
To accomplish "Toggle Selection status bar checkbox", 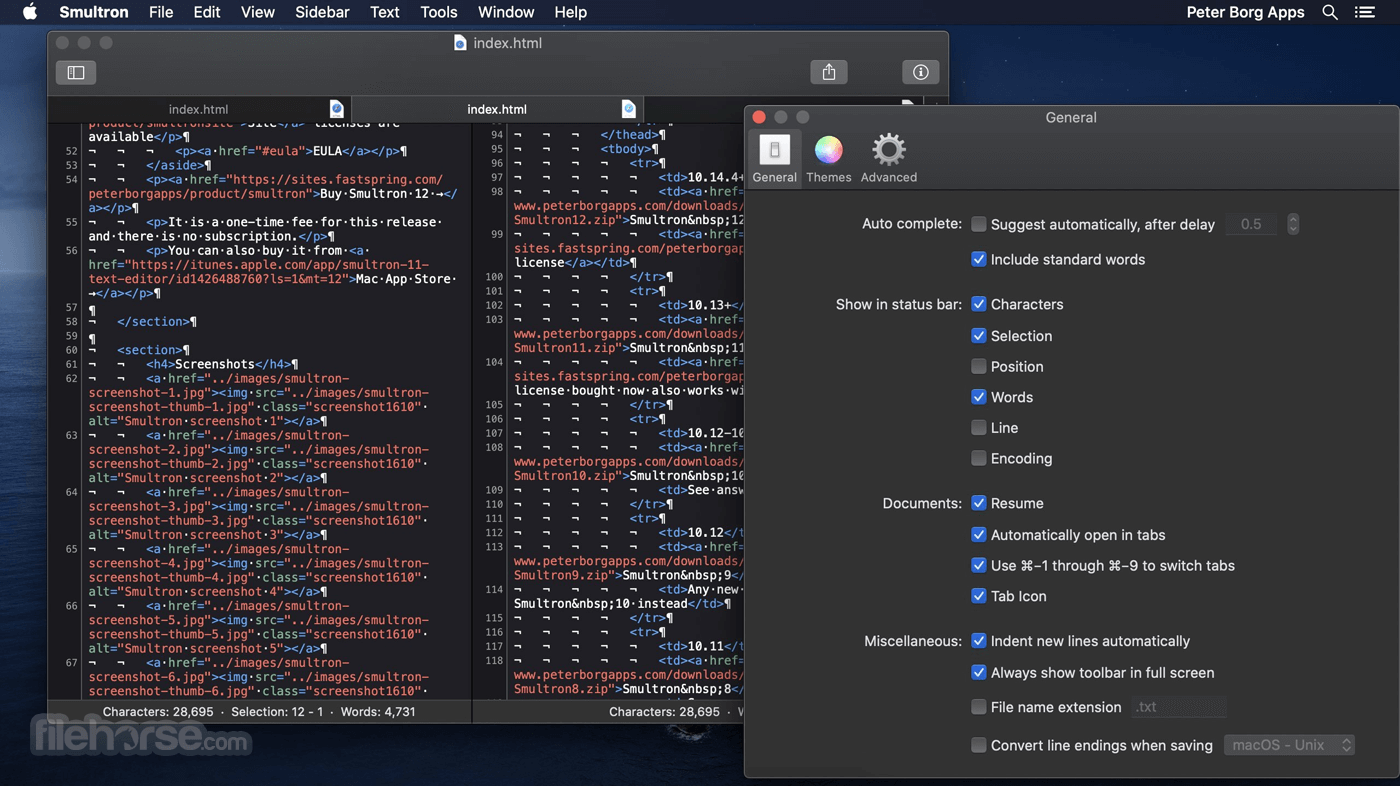I will click(979, 336).
